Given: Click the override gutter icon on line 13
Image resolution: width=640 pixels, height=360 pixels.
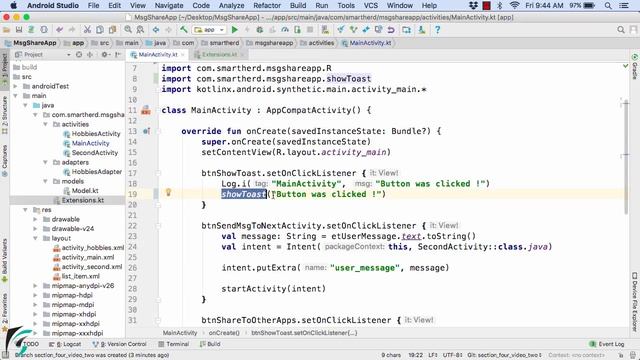Looking at the screenshot, I should pyautogui.click(x=146, y=131).
